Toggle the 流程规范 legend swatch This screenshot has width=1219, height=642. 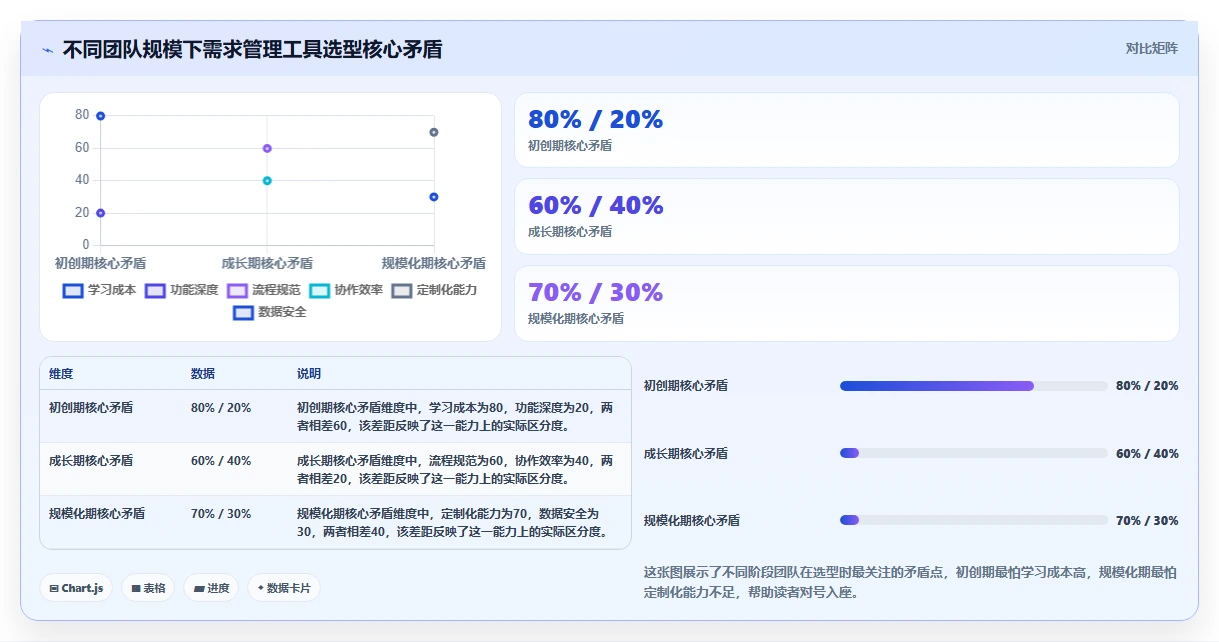coord(237,290)
